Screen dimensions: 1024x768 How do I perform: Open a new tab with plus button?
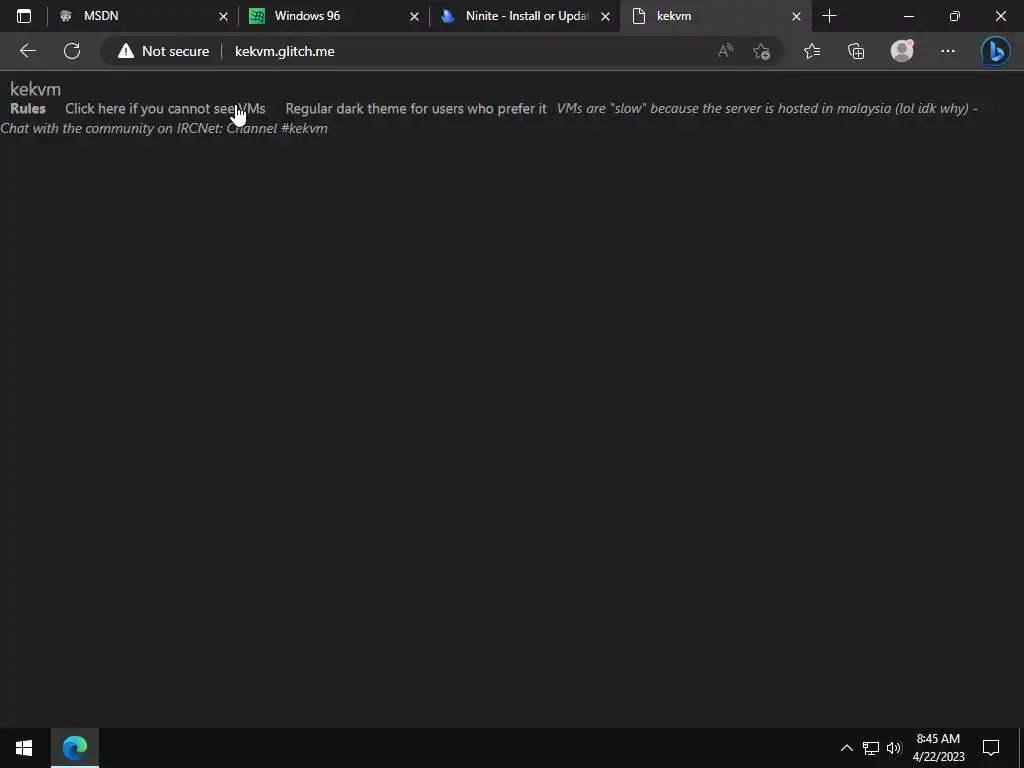tap(829, 16)
